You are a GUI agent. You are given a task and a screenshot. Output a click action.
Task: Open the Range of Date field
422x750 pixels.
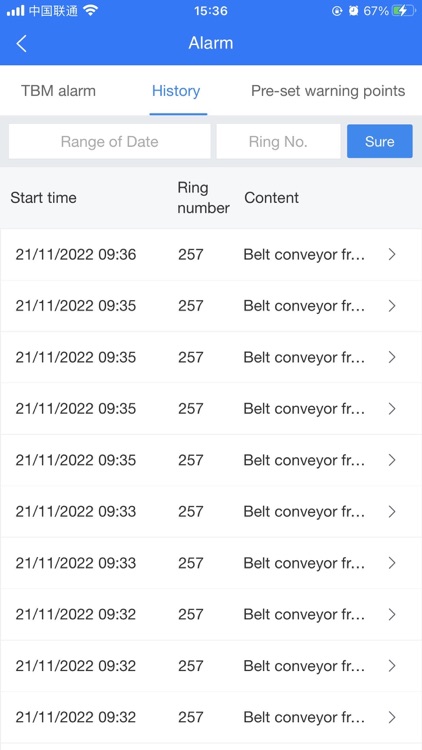click(110, 141)
